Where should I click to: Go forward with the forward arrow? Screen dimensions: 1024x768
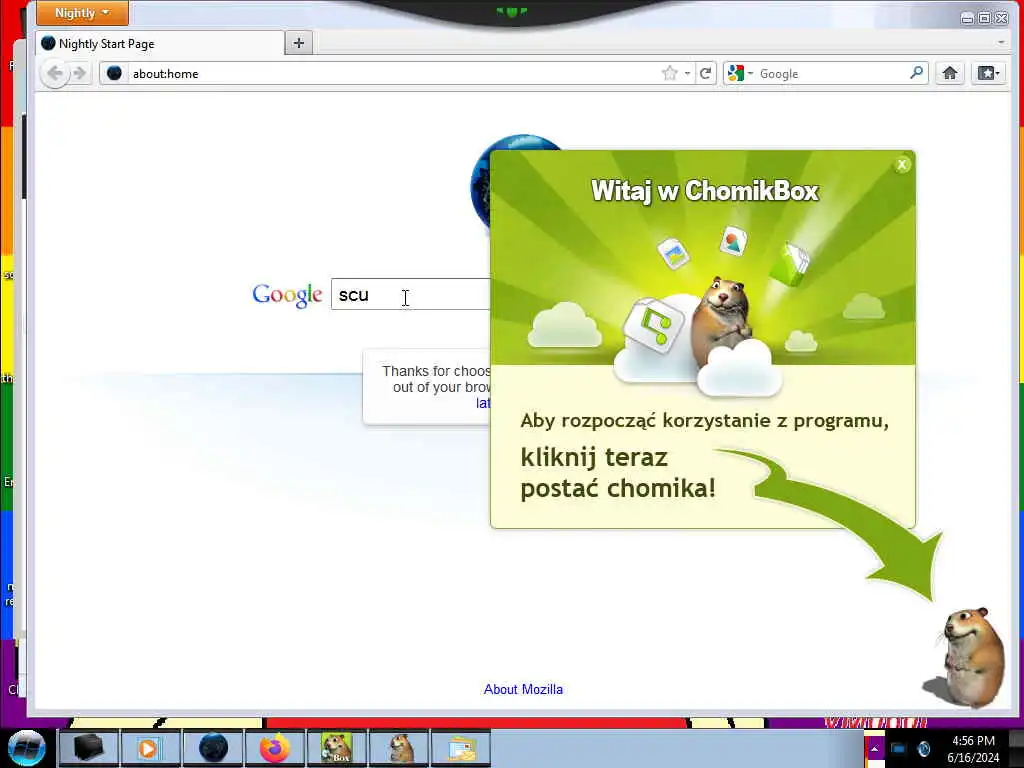[x=80, y=73]
